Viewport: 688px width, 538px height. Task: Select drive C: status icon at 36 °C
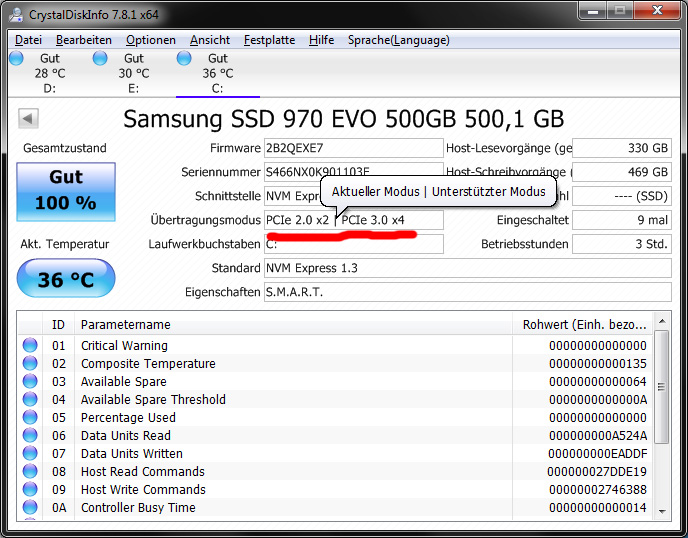(184, 58)
